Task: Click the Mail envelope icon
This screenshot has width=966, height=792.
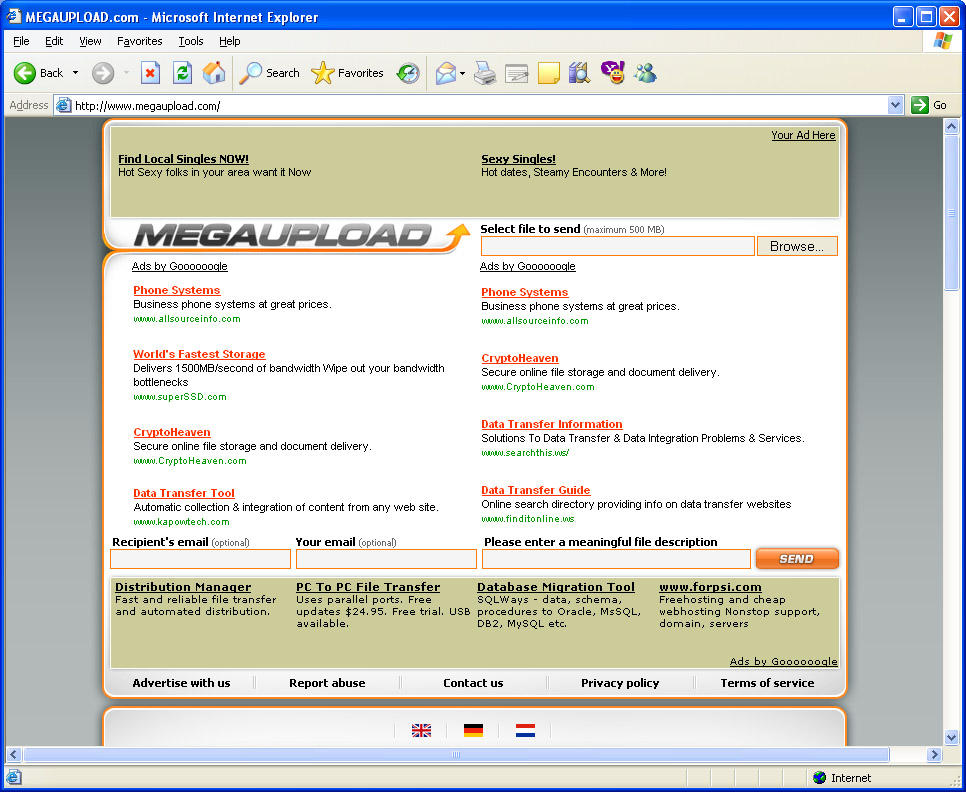Action: pyautogui.click(x=446, y=73)
